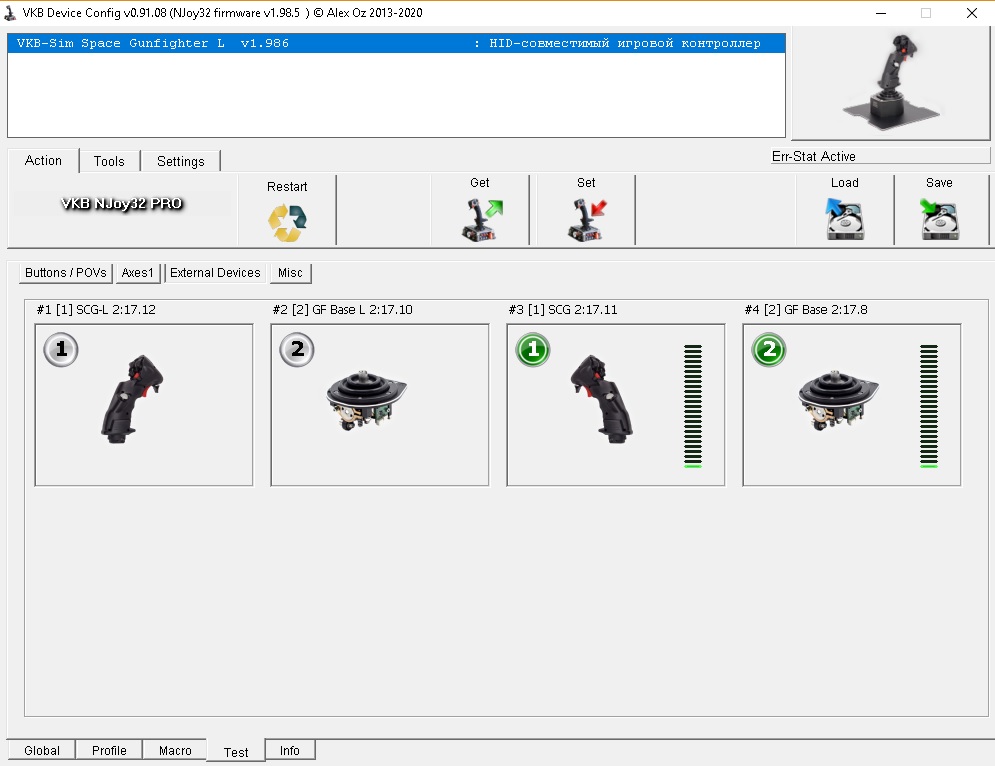This screenshot has height=766, width=995.
Task: Click the Restart recycle arrows icon
Action: click(x=287, y=222)
